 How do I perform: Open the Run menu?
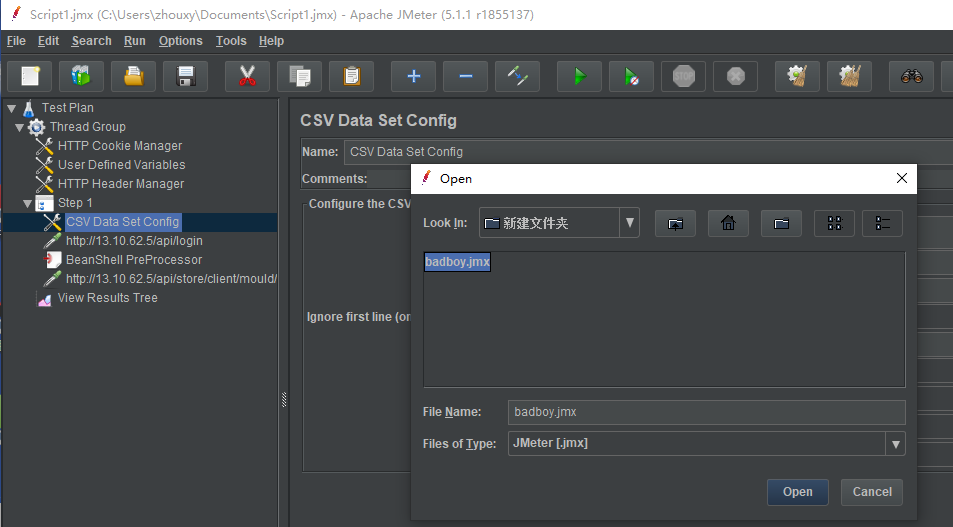pos(134,41)
